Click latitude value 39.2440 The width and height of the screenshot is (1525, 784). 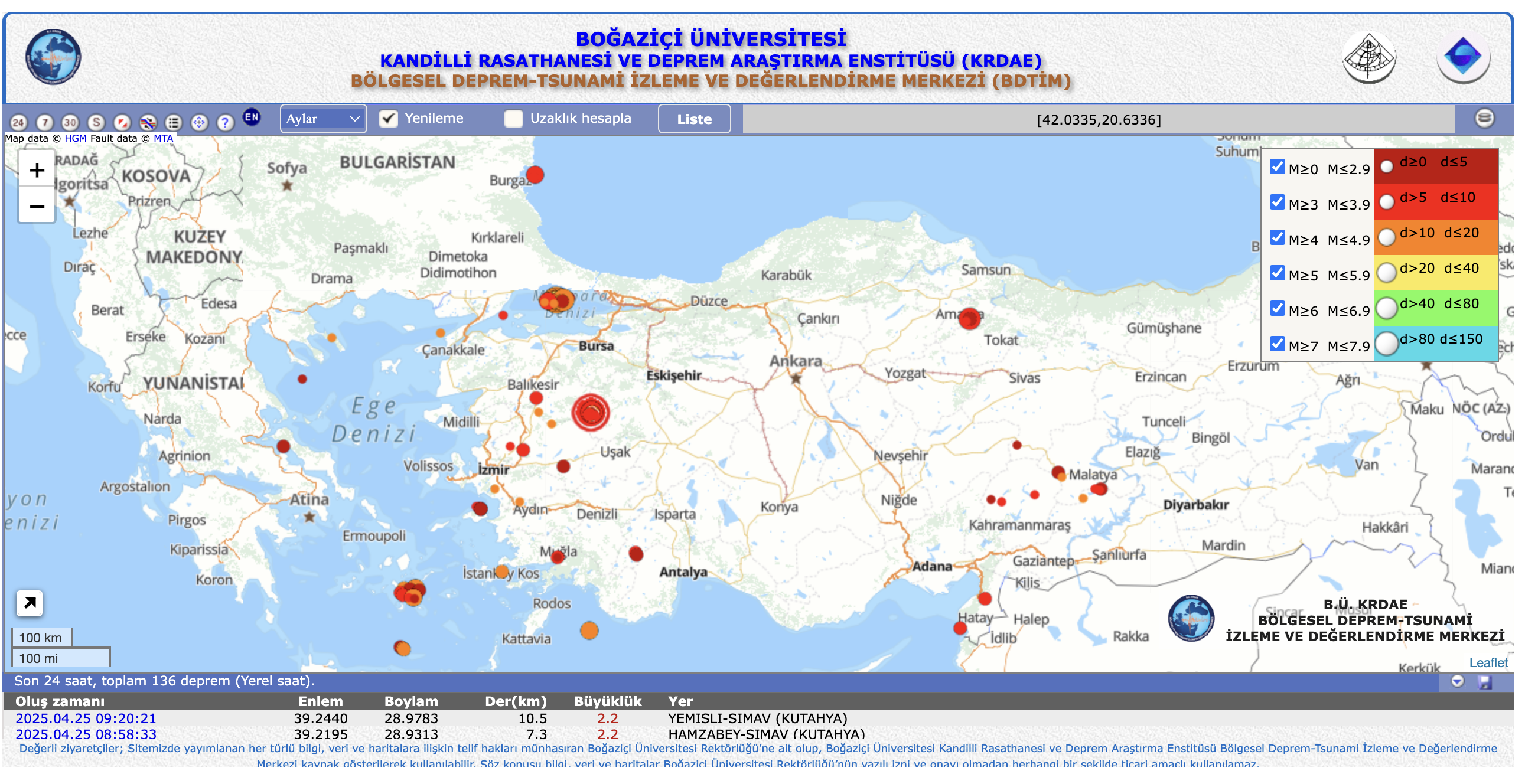pos(321,718)
